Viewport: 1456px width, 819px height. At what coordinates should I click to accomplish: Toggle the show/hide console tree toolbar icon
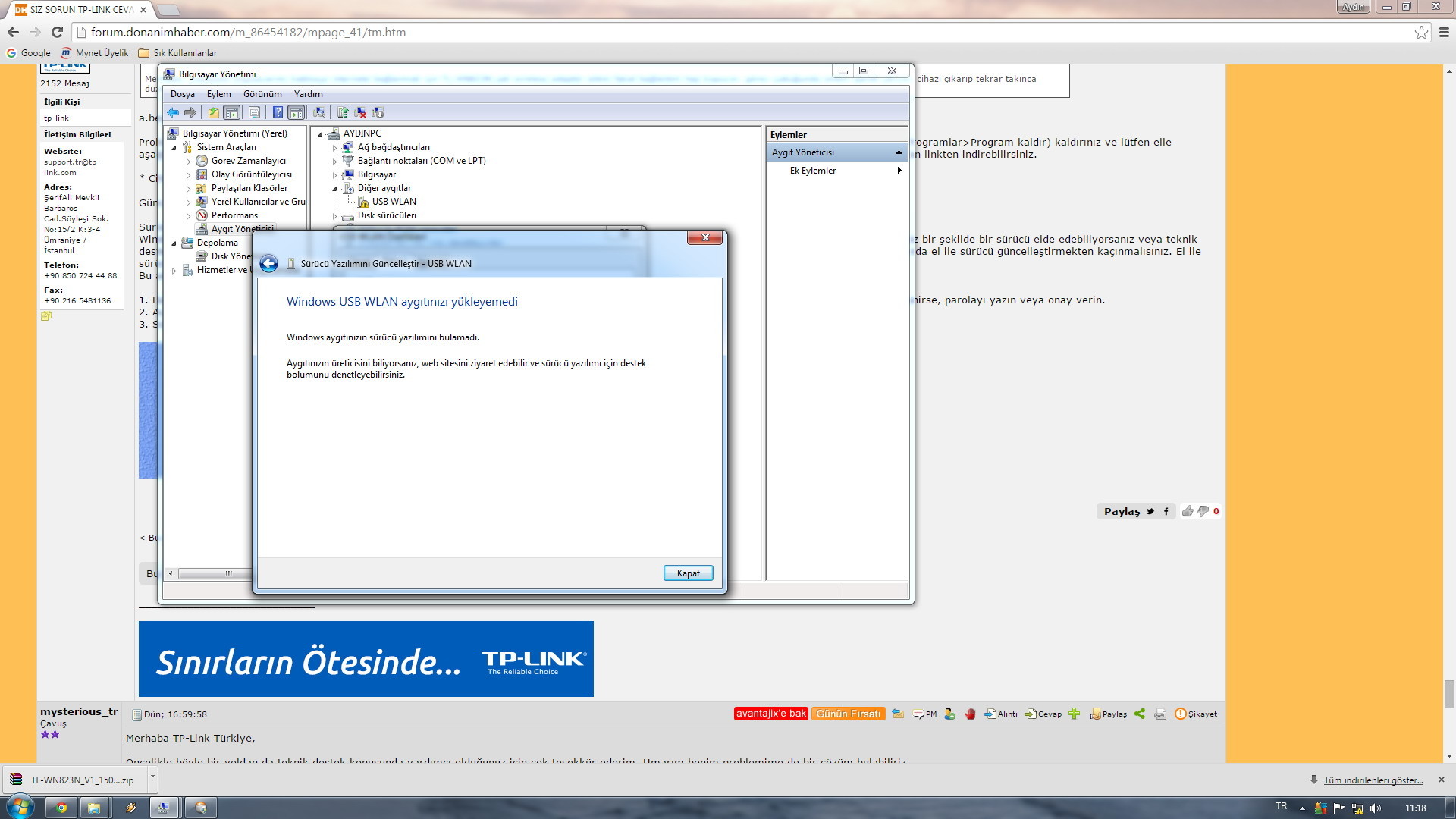pos(232,112)
